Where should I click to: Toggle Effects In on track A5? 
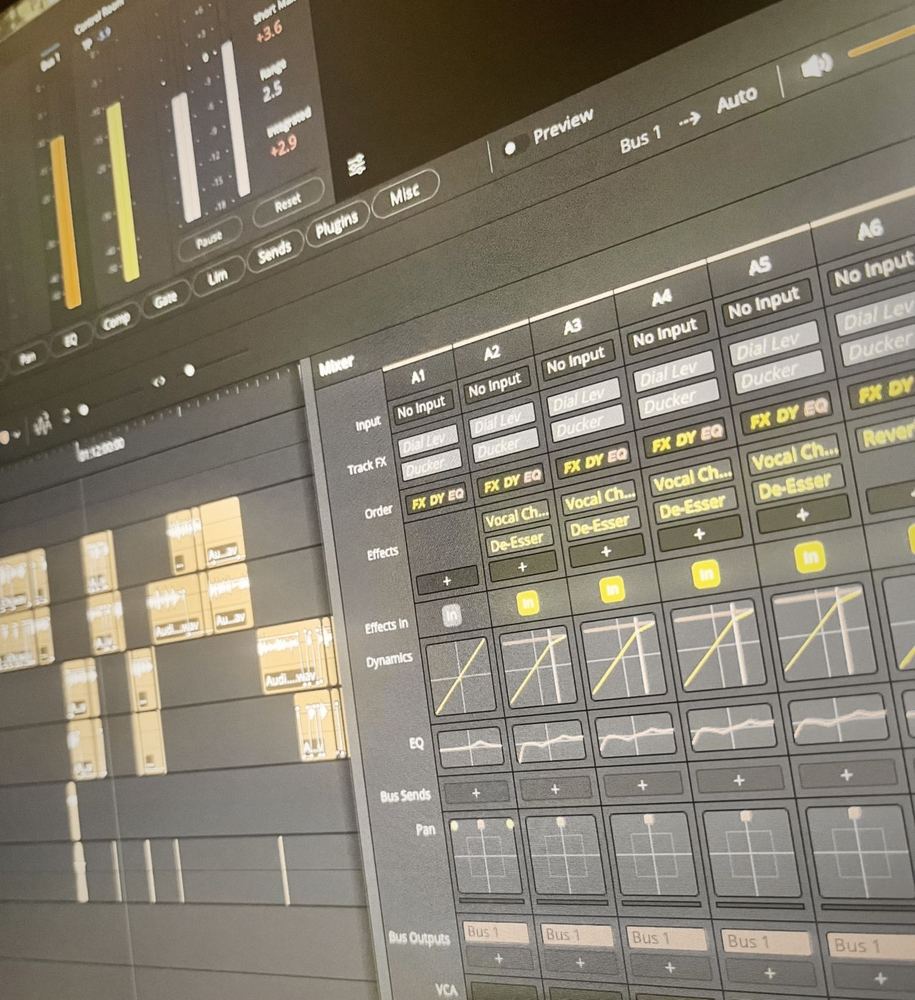coord(810,557)
